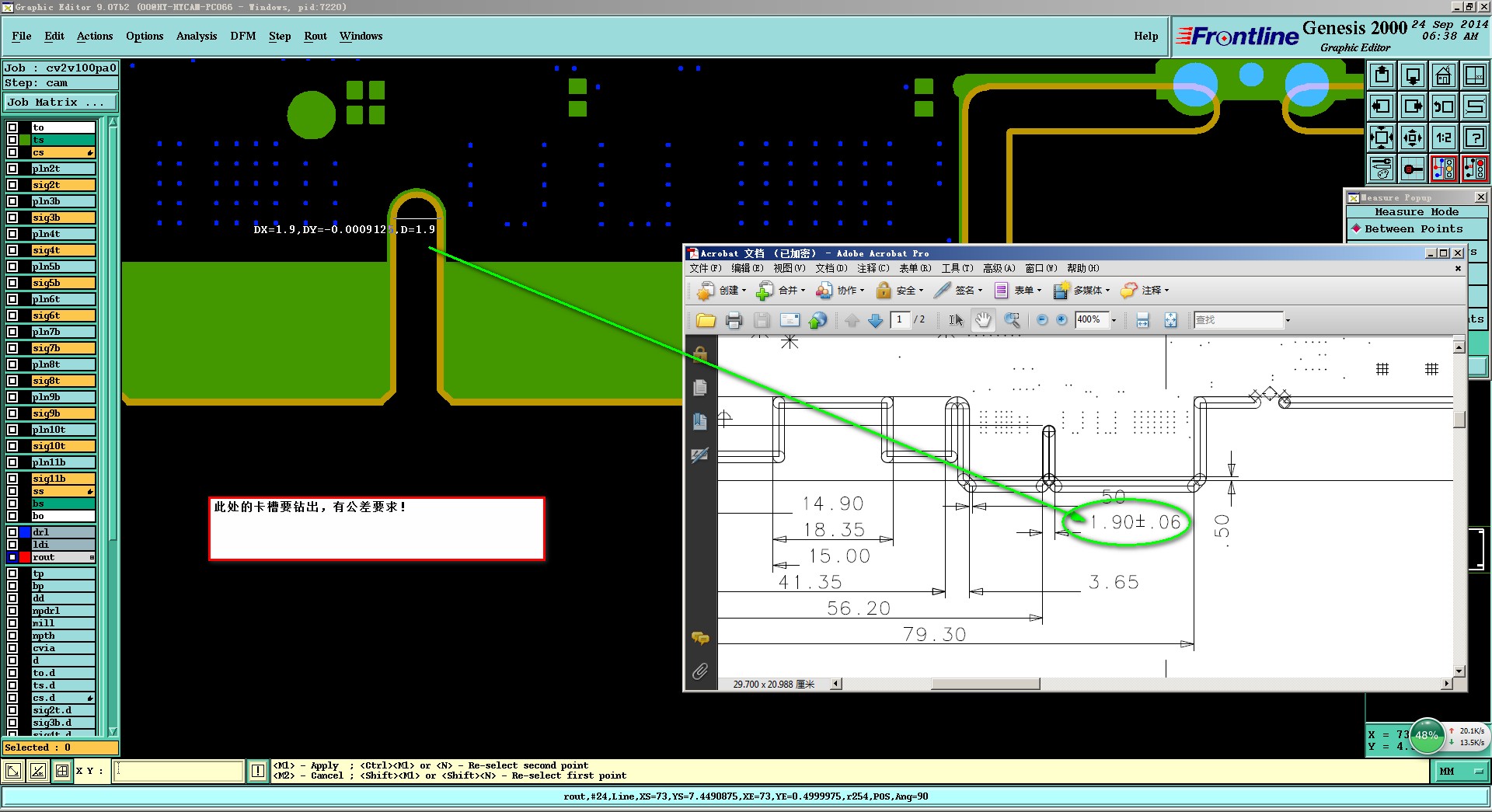Click the pan up view icon
Viewport: 1492px width, 812px height.
(x=1382, y=75)
